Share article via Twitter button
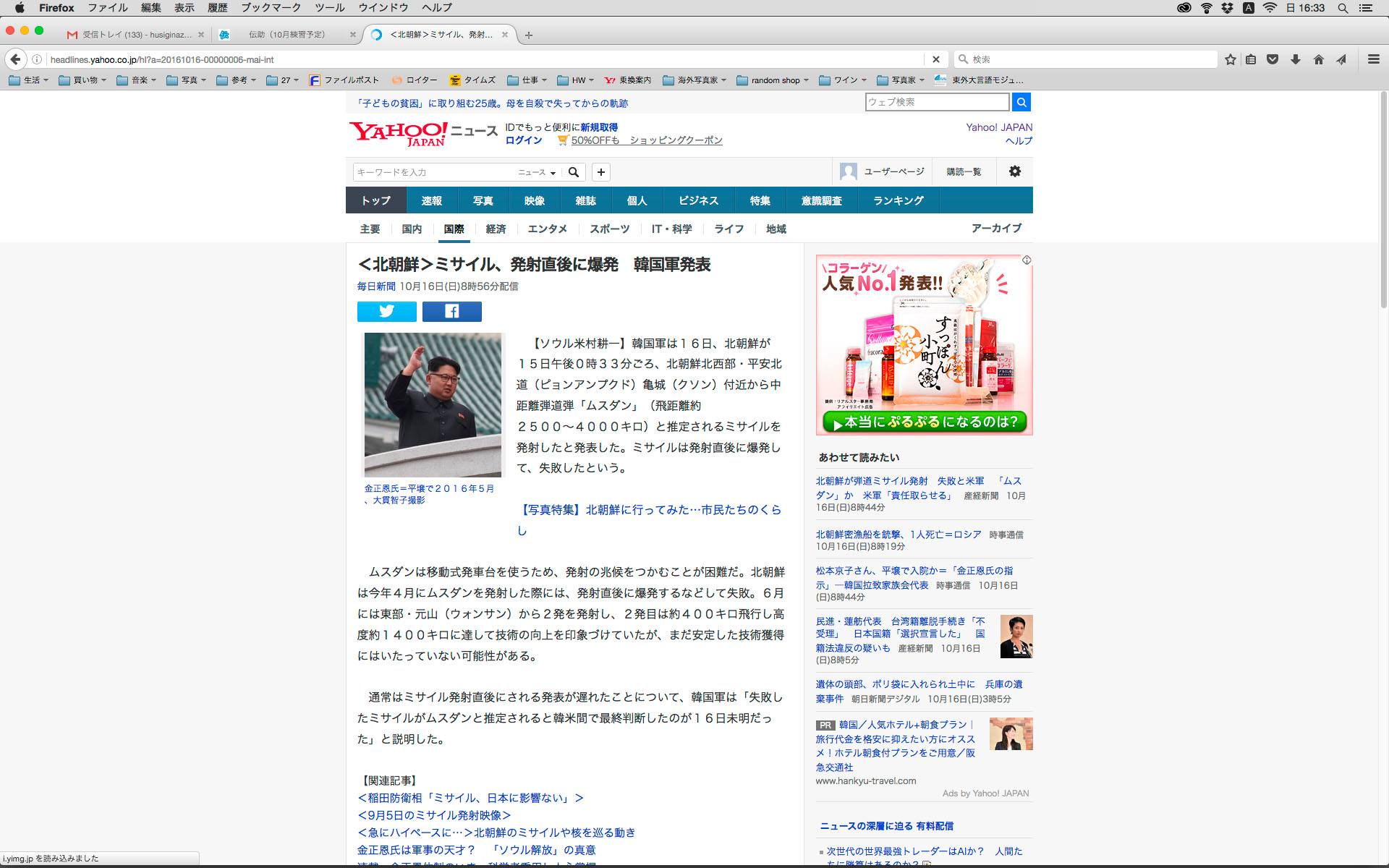 pyautogui.click(x=386, y=311)
